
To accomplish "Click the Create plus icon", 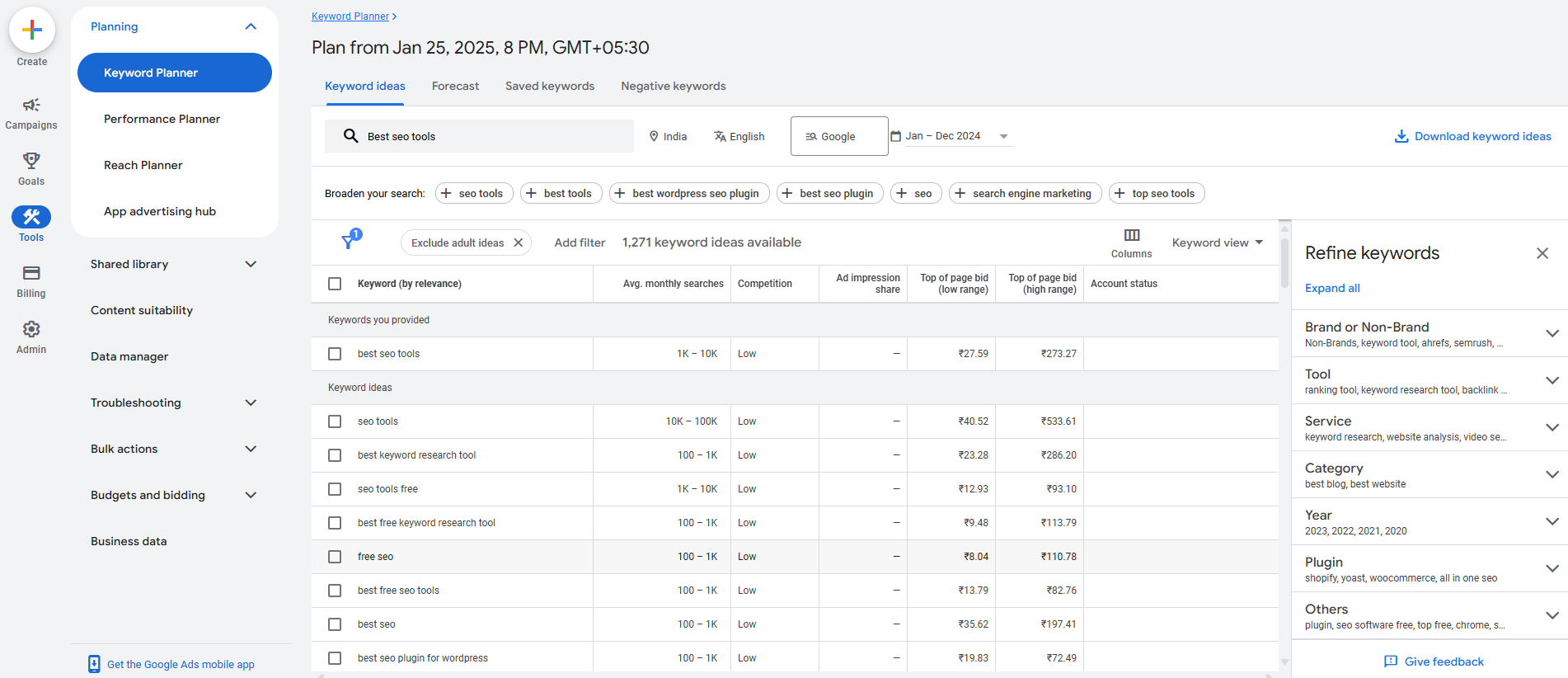I will pyautogui.click(x=31, y=31).
